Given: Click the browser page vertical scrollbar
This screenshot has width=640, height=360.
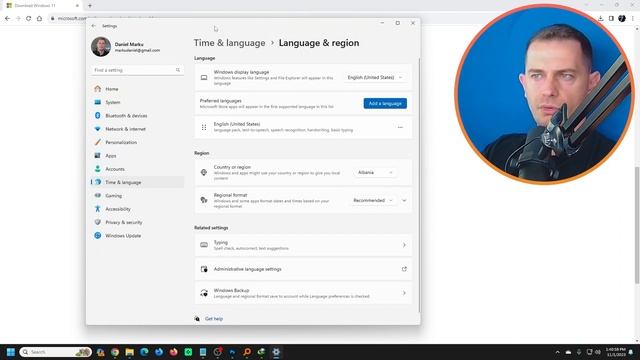Looking at the screenshot, I should 637,224.
